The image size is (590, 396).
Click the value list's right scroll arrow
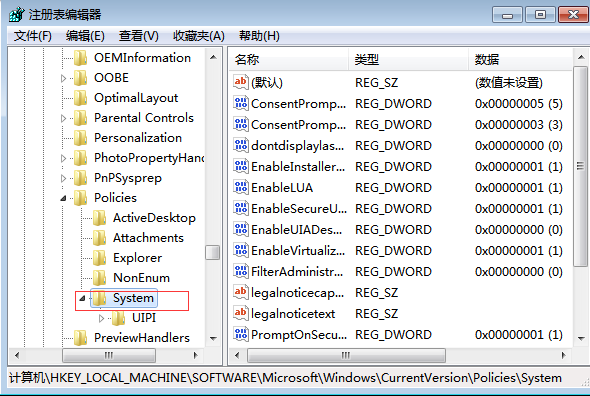(x=563, y=355)
